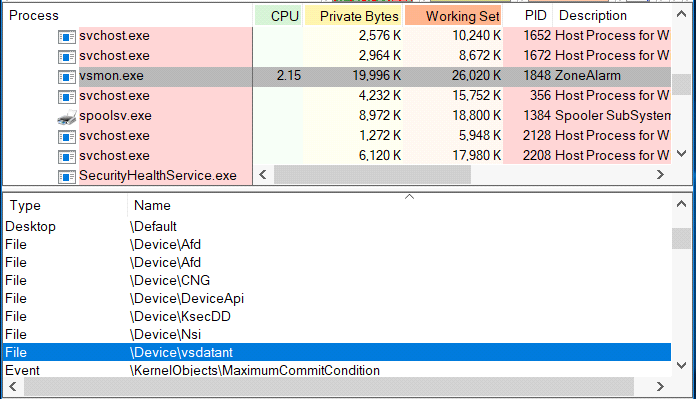Image resolution: width=696 pixels, height=399 pixels.
Task: Select svchost.exe with 1,272 K private bytes
Action: point(337,136)
